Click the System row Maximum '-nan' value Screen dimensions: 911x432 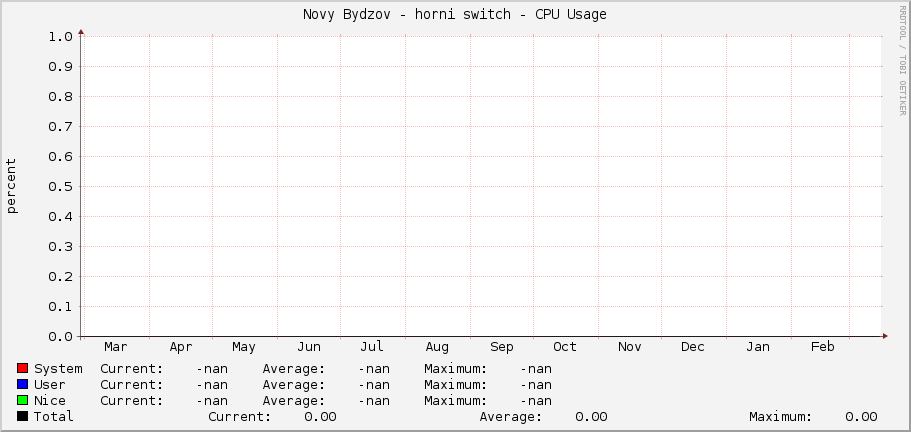536,369
